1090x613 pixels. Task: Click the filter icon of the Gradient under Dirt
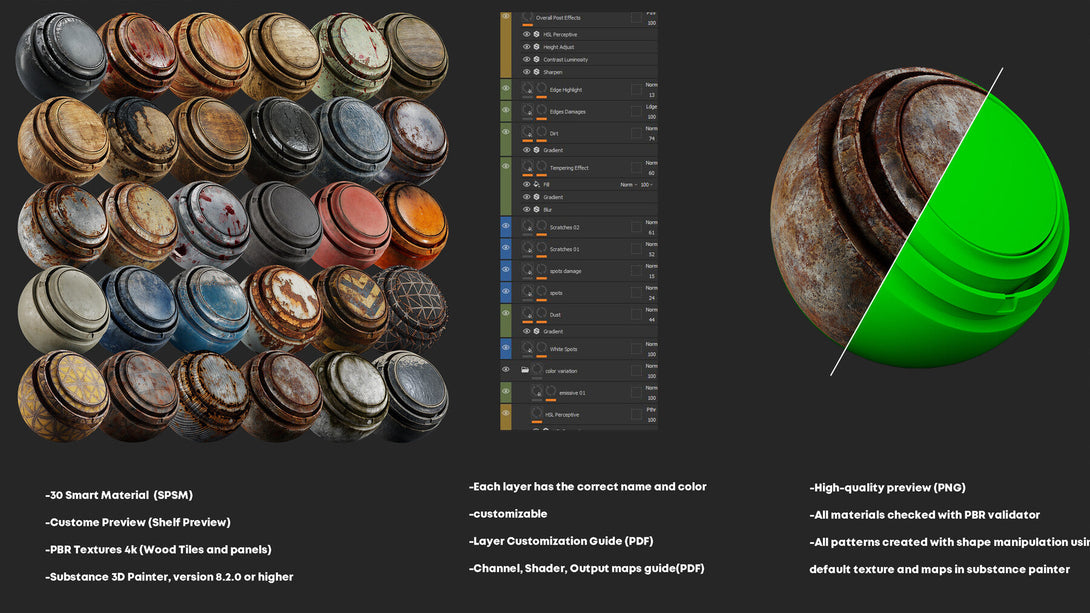[537, 149]
